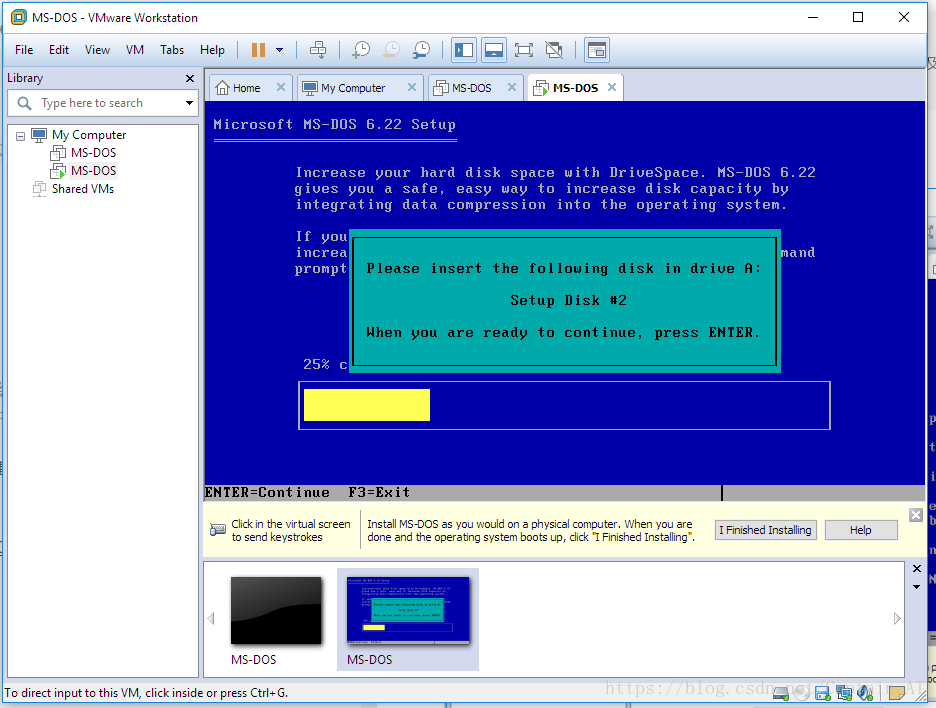
Task: Click the revert to snapshot icon
Action: pyautogui.click(x=391, y=50)
